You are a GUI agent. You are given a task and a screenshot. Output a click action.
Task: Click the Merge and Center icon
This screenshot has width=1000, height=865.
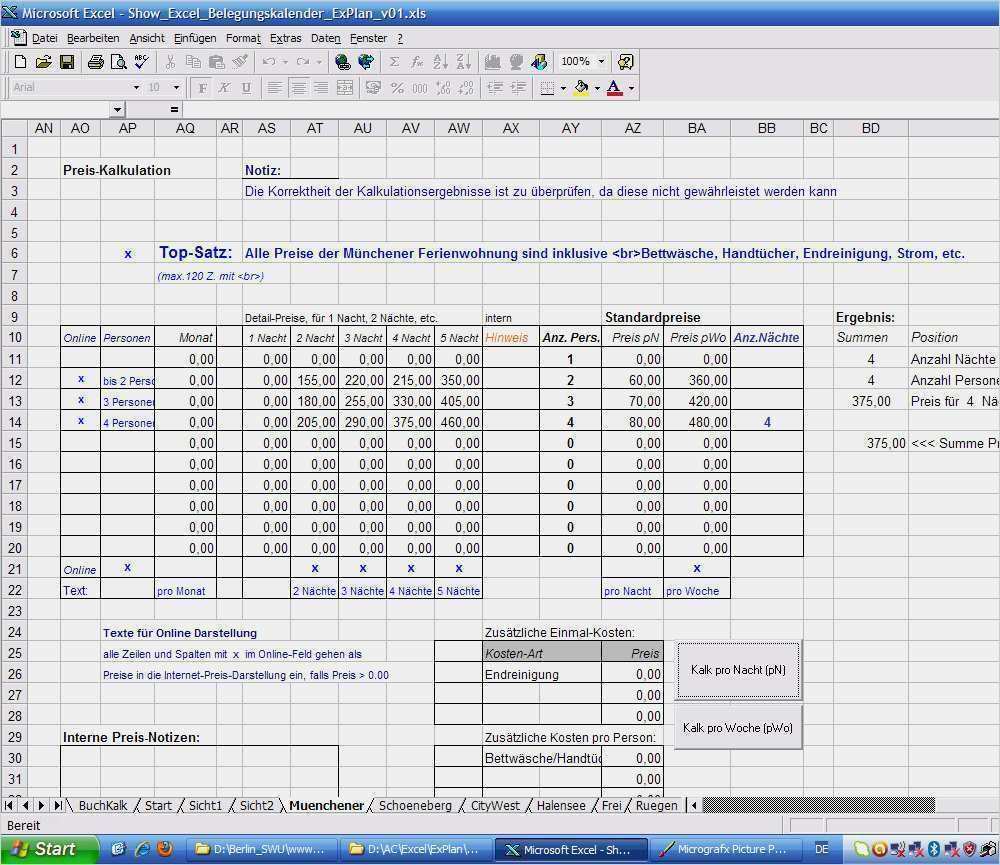pyautogui.click(x=345, y=88)
